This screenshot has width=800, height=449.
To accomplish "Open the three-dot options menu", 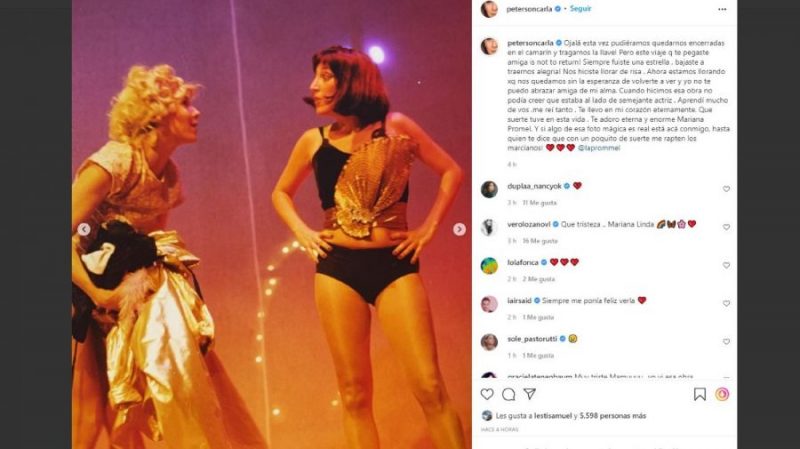I will point(722,9).
